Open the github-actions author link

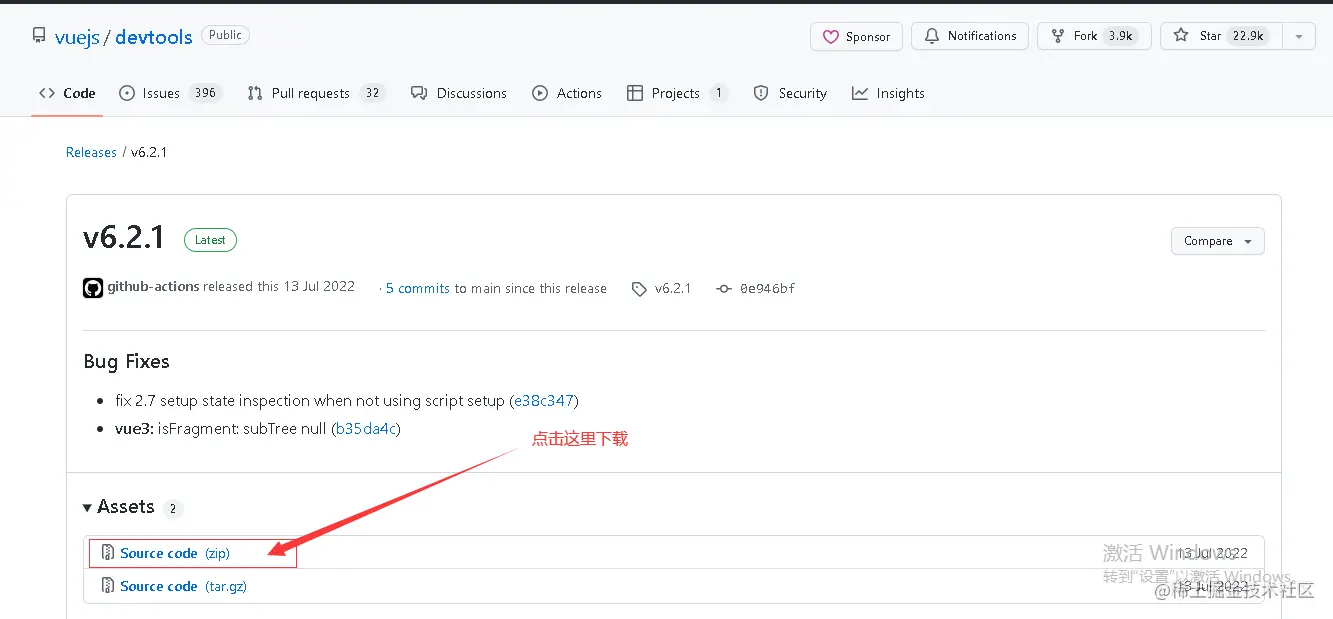pos(153,286)
